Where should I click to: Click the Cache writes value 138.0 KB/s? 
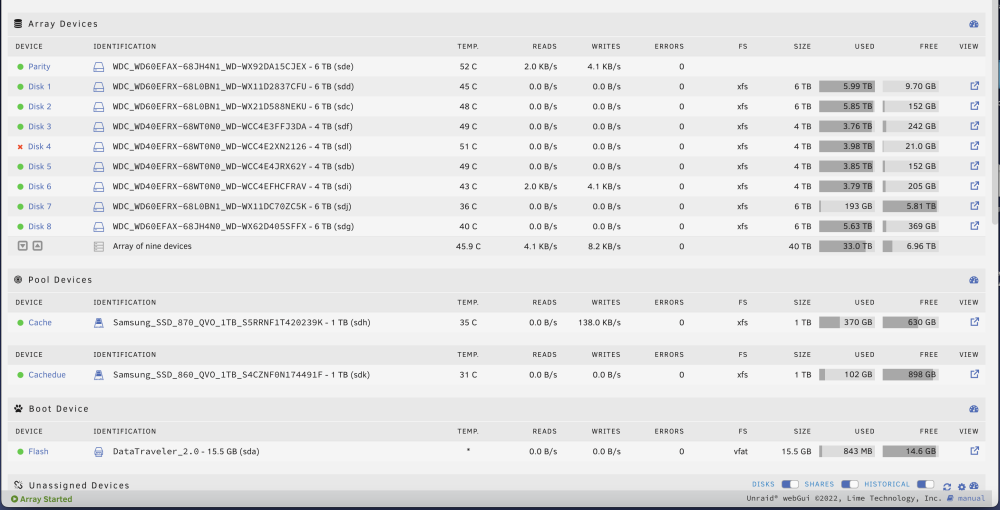tap(597, 323)
